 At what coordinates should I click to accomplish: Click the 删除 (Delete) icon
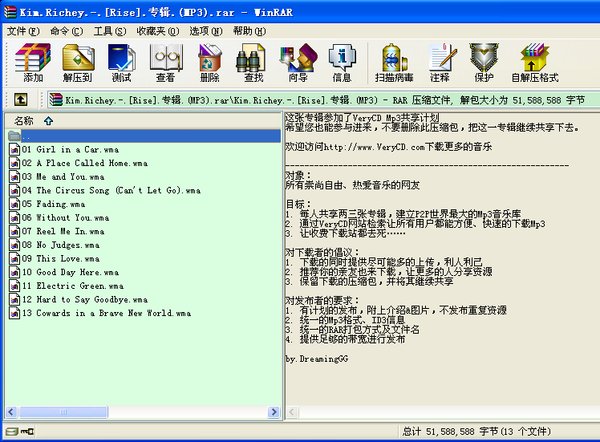[210, 63]
